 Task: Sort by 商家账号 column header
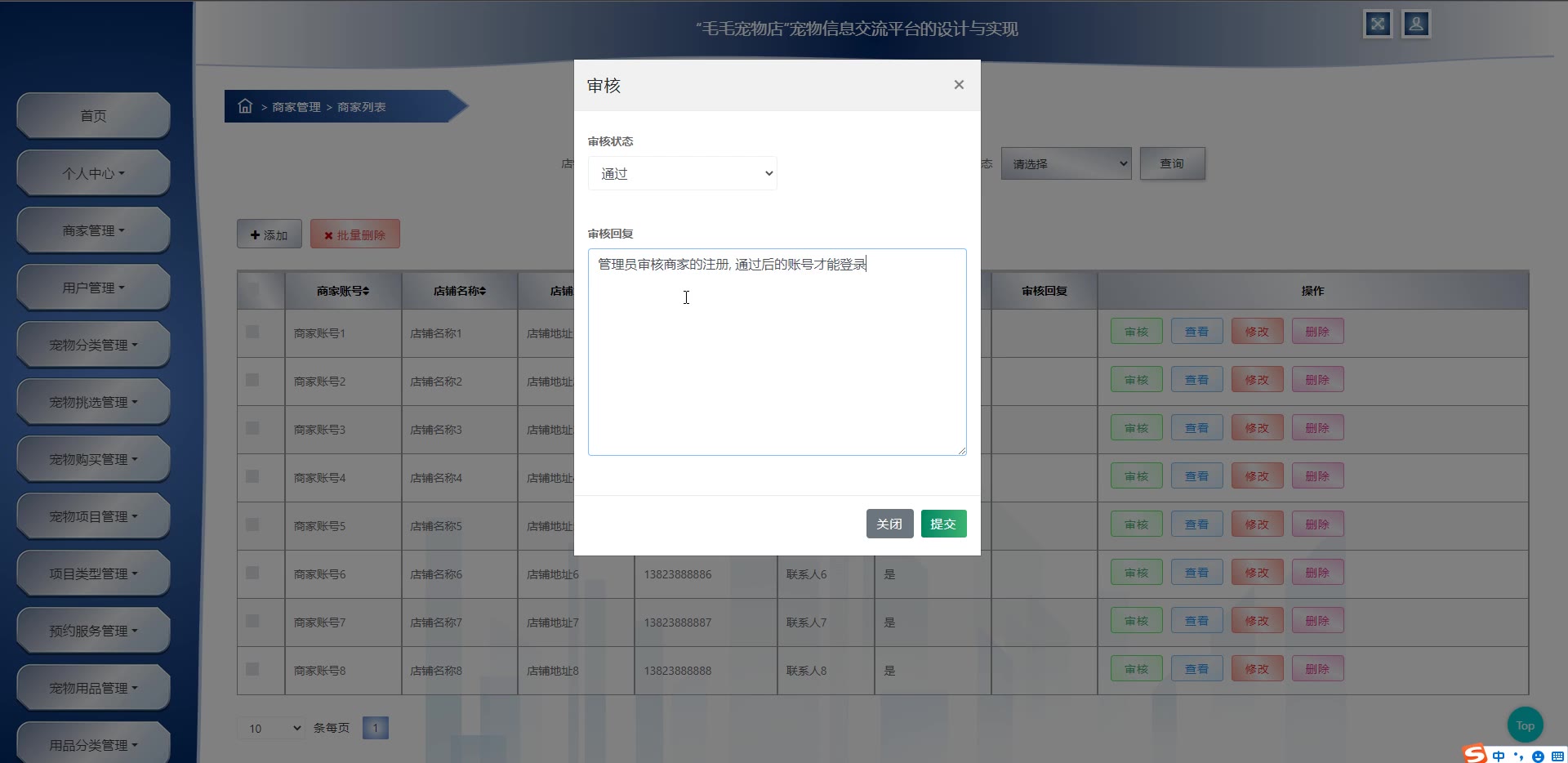click(343, 291)
